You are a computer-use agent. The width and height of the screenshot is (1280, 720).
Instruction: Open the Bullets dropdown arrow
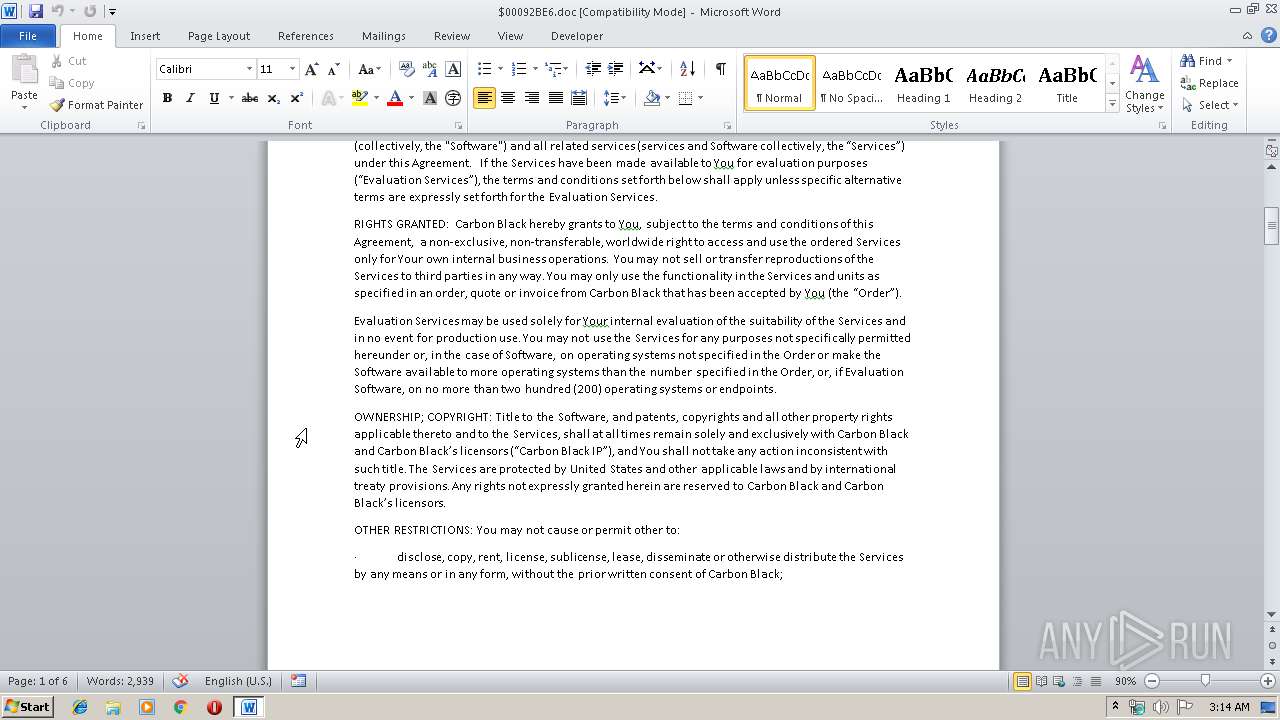501,69
